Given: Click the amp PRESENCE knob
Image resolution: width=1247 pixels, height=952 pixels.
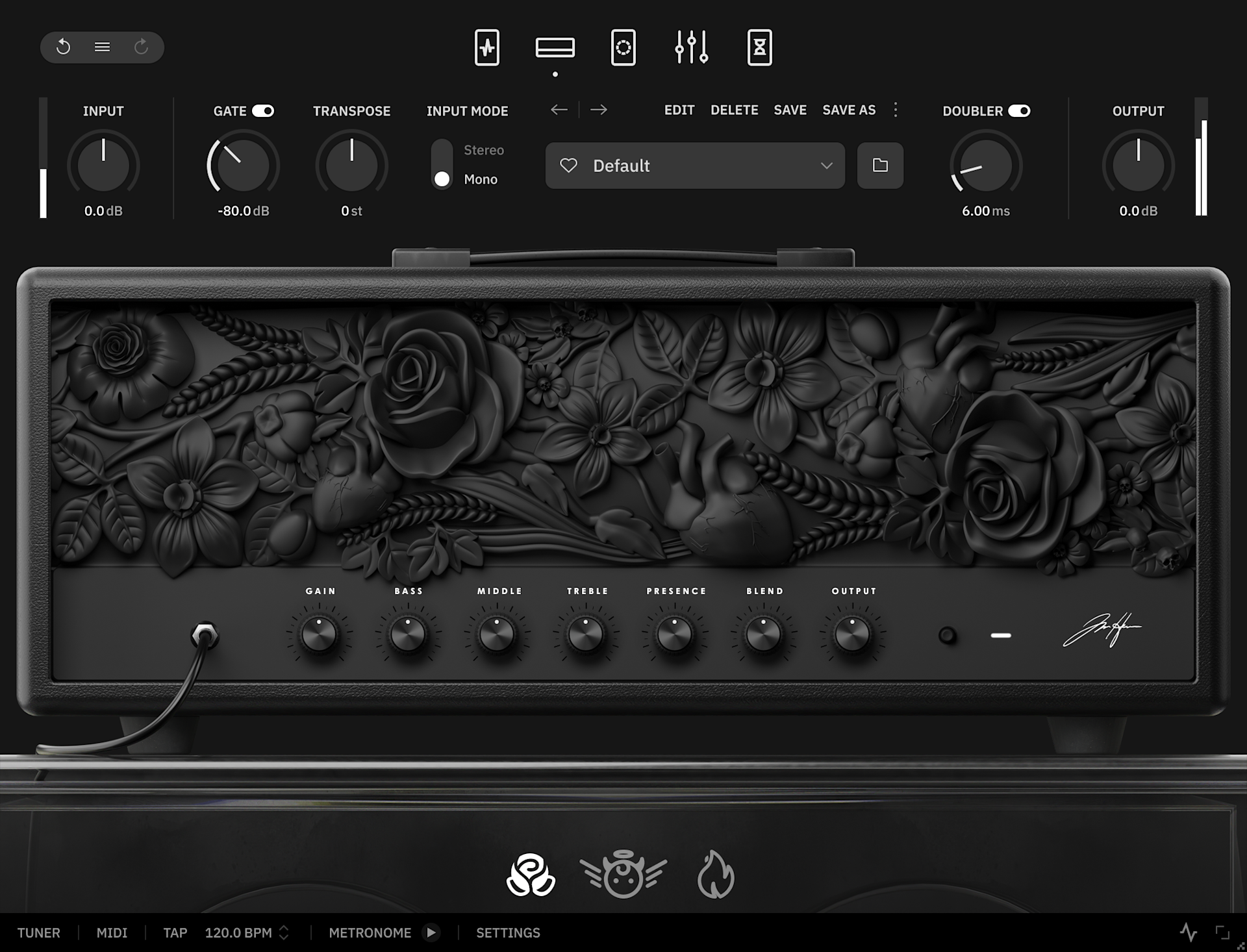Looking at the screenshot, I should pyautogui.click(x=675, y=634).
